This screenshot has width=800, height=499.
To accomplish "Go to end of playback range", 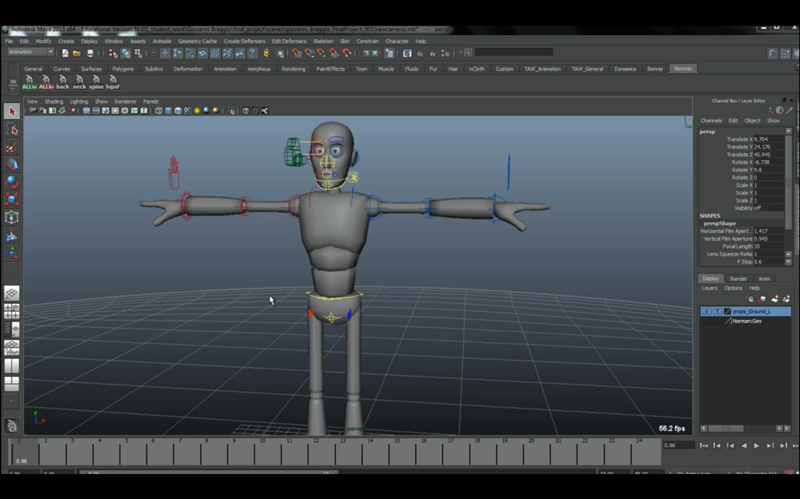I will (795, 446).
